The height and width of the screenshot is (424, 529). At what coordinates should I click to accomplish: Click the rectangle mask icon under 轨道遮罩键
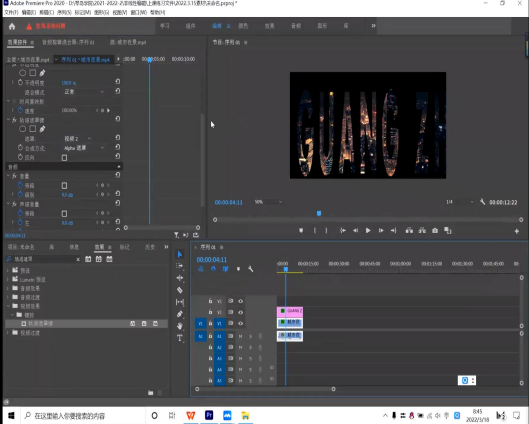(32, 129)
